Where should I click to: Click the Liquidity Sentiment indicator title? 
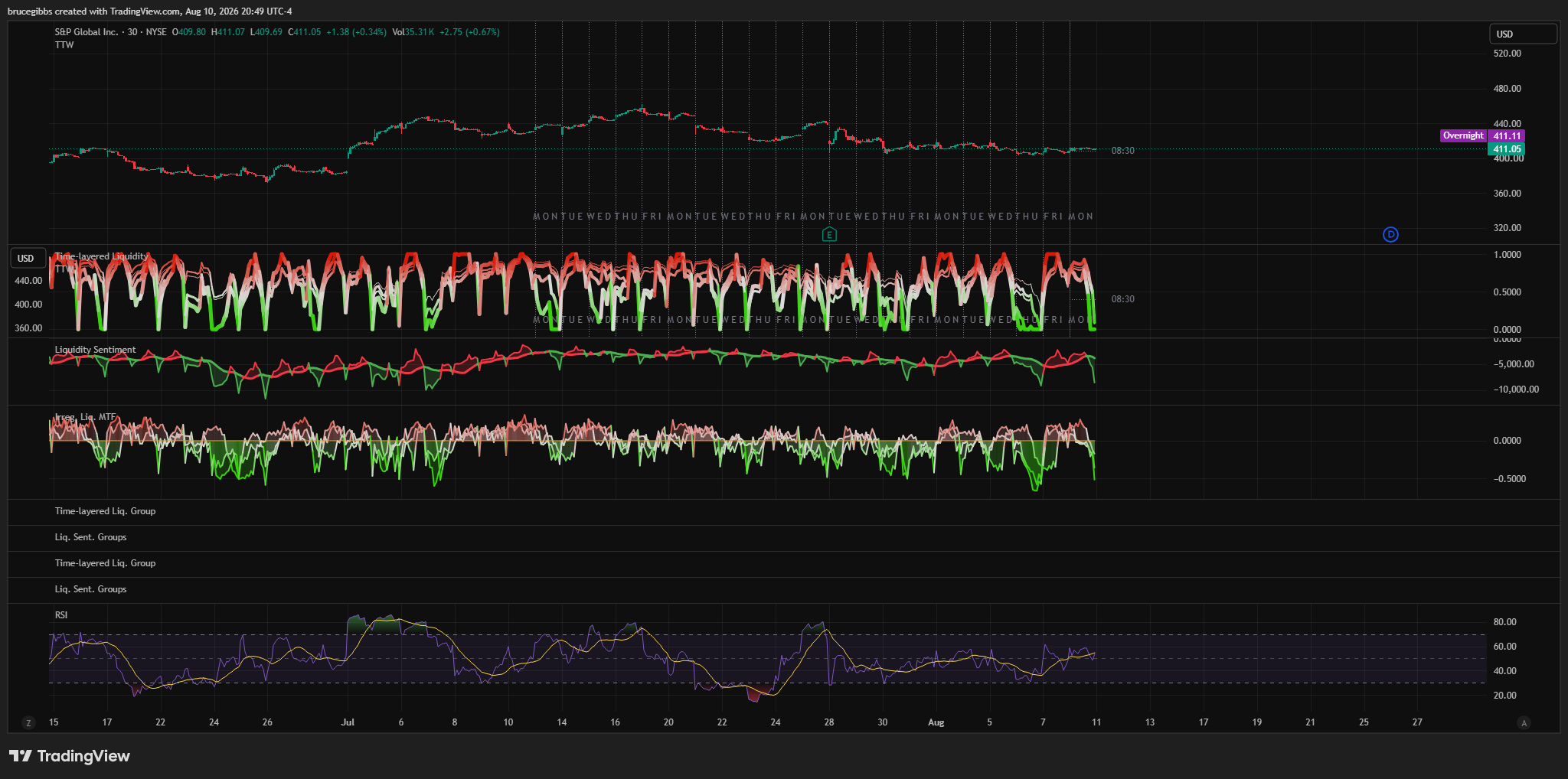(x=95, y=350)
